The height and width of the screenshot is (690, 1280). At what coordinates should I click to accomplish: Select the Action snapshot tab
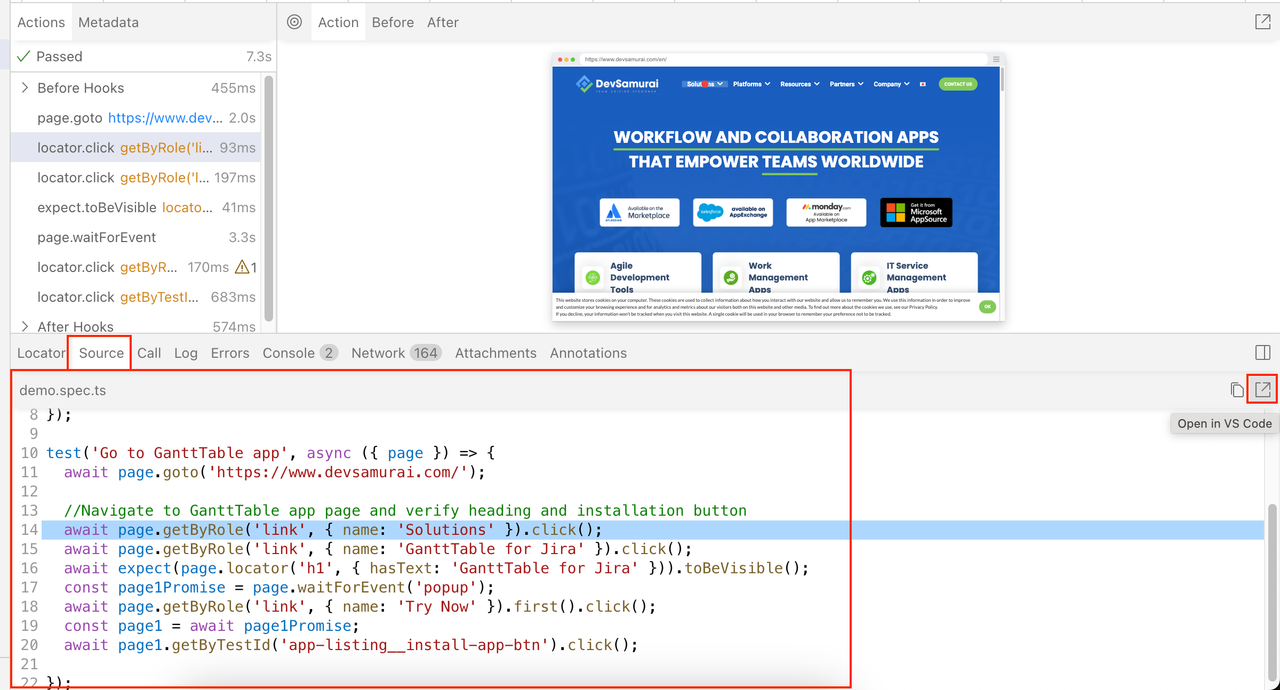point(338,22)
